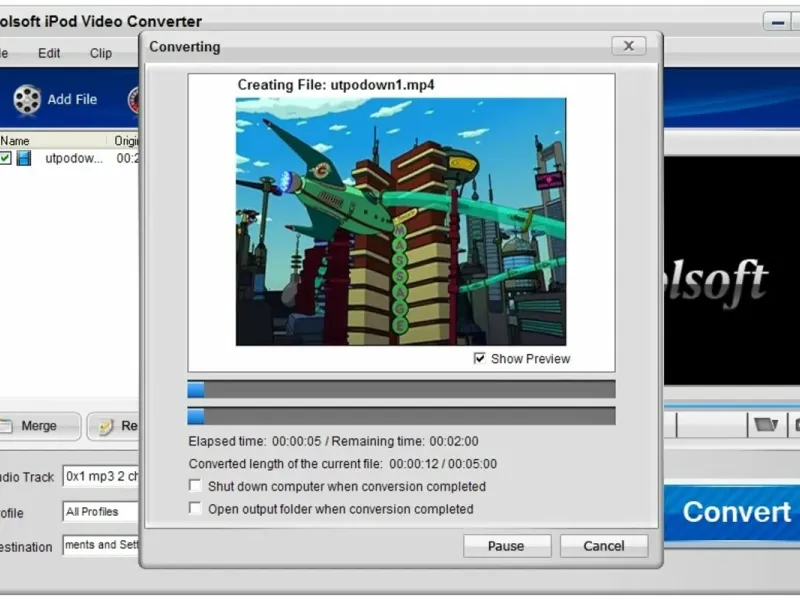Uncheck the Show Preview checkbox
This screenshot has height=600, width=800.
[x=479, y=358]
